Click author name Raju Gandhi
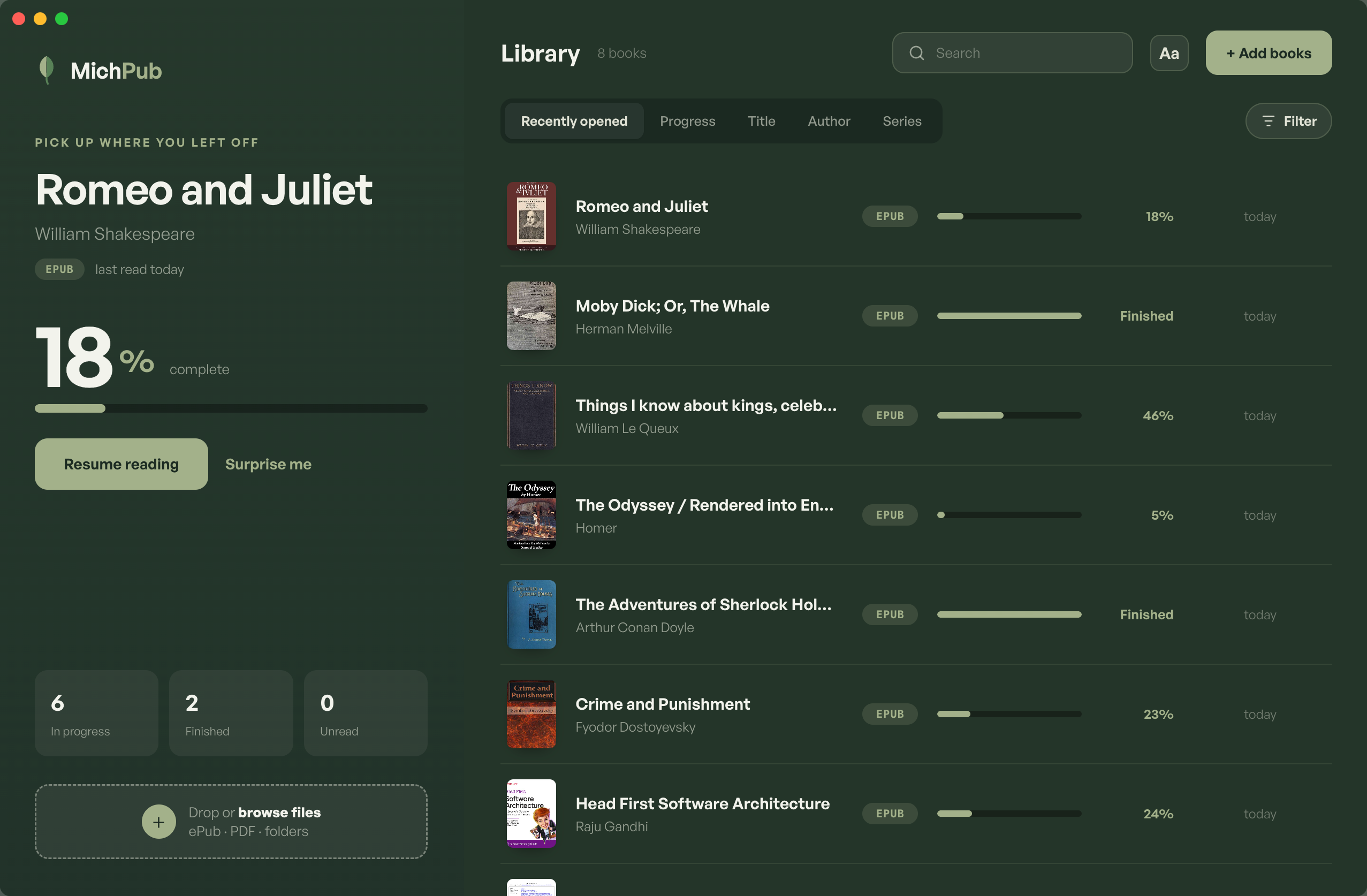This screenshot has width=1367, height=896. [x=612, y=826]
